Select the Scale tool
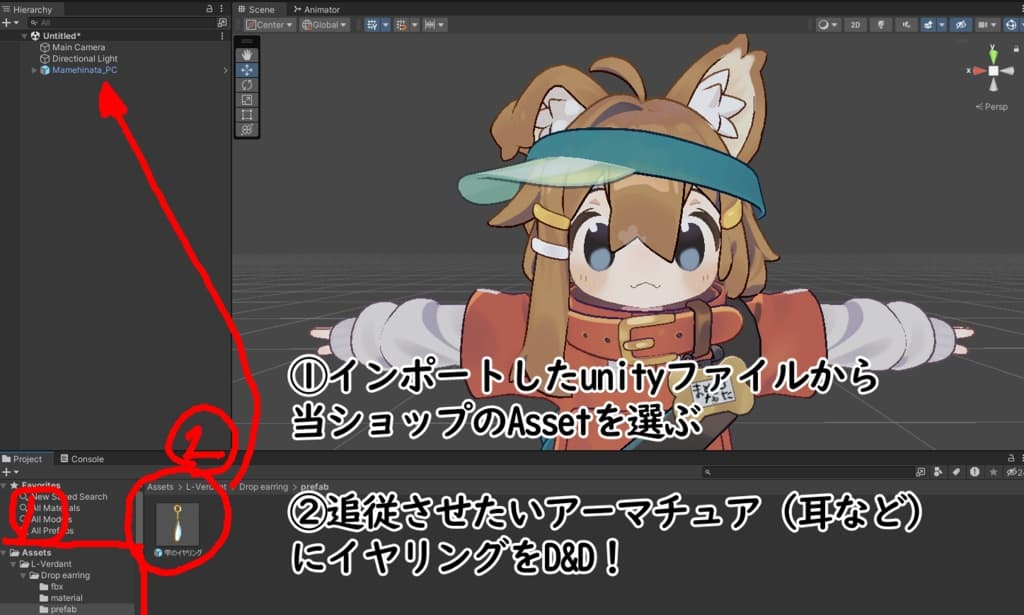This screenshot has height=615, width=1024. pyautogui.click(x=247, y=100)
